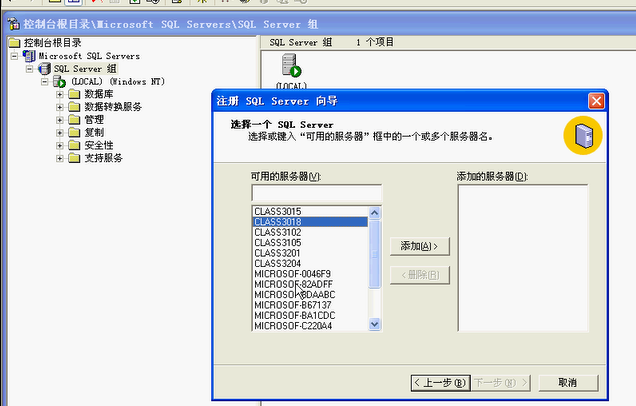Collapse the SQL Server 组 node
The height and width of the screenshot is (406, 636).
tap(29, 69)
